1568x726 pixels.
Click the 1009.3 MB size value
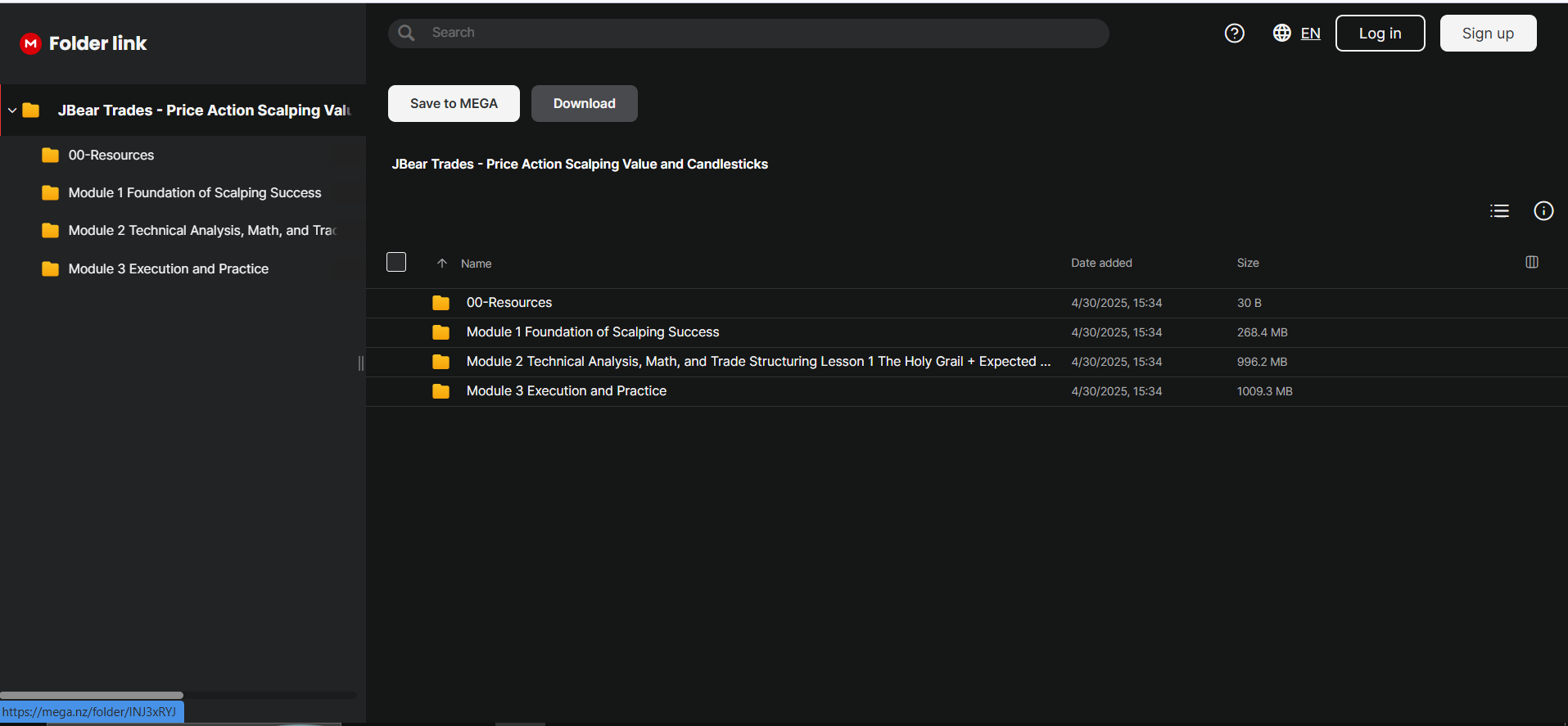1265,391
